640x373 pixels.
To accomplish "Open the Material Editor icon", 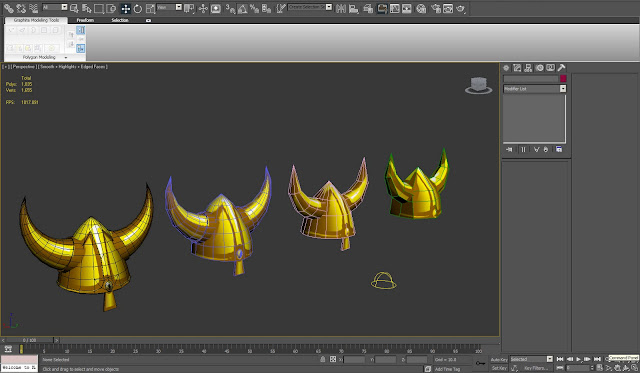I will (421, 9).
